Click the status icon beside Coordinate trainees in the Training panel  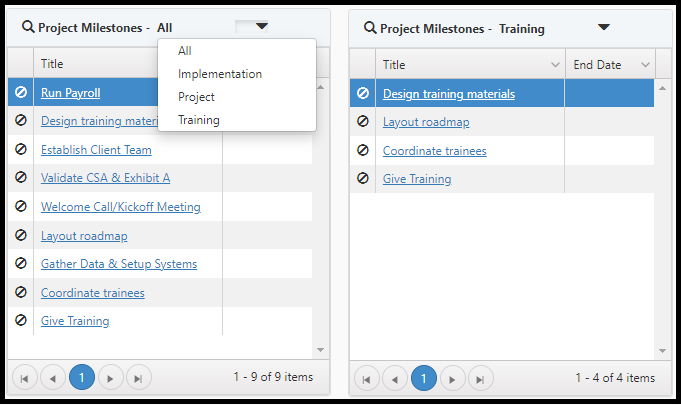[x=363, y=150]
